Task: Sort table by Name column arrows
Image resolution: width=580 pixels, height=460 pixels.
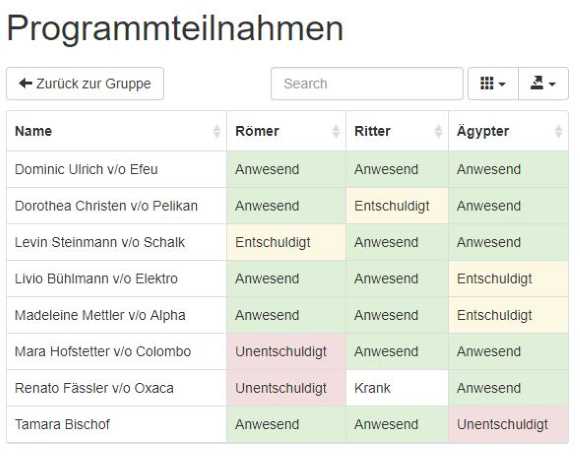Action: point(217,131)
